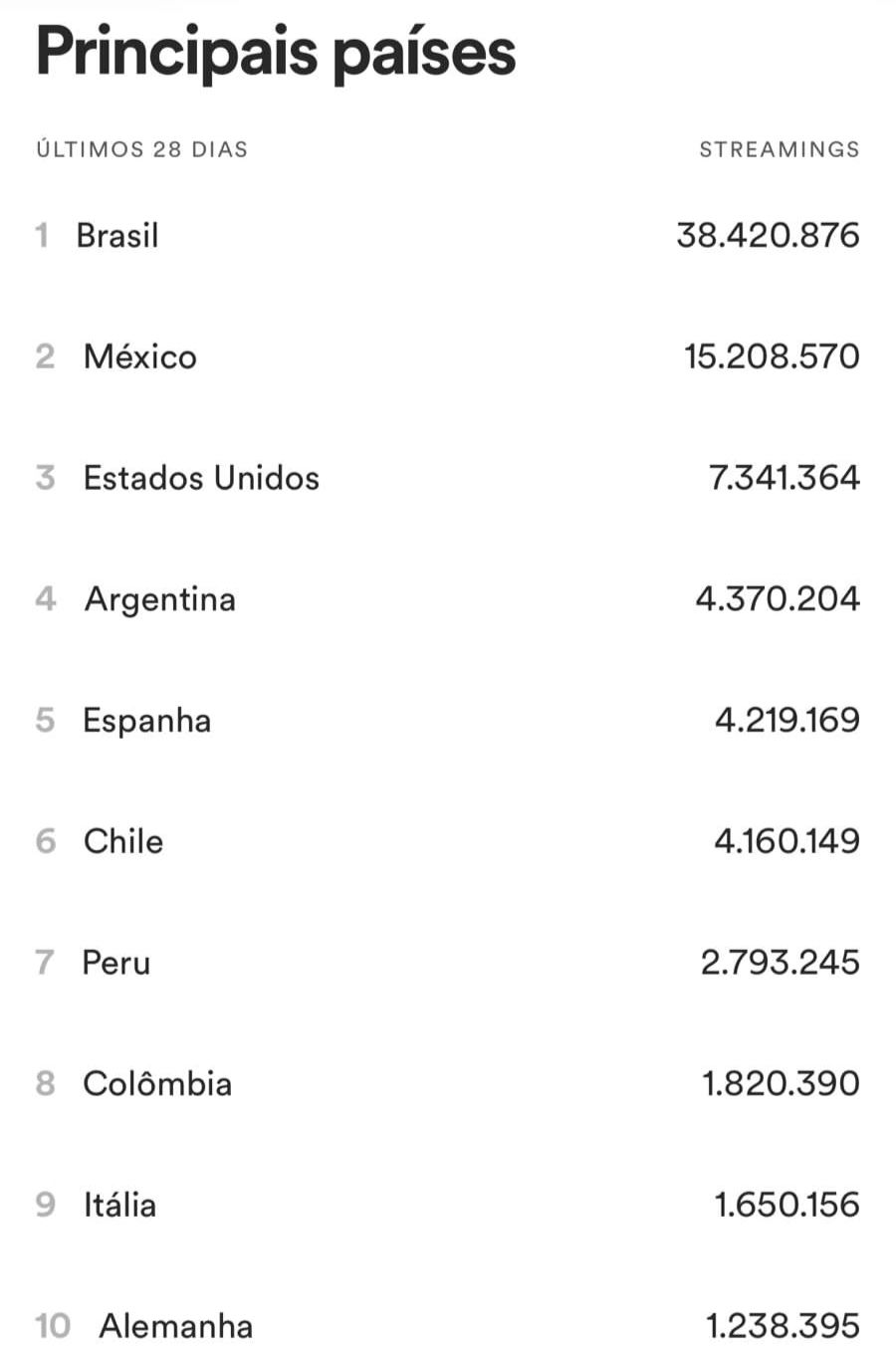This screenshot has height=1349, width=896.
Task: Click the 1.238.395 streams figure
Action: coord(783,1326)
